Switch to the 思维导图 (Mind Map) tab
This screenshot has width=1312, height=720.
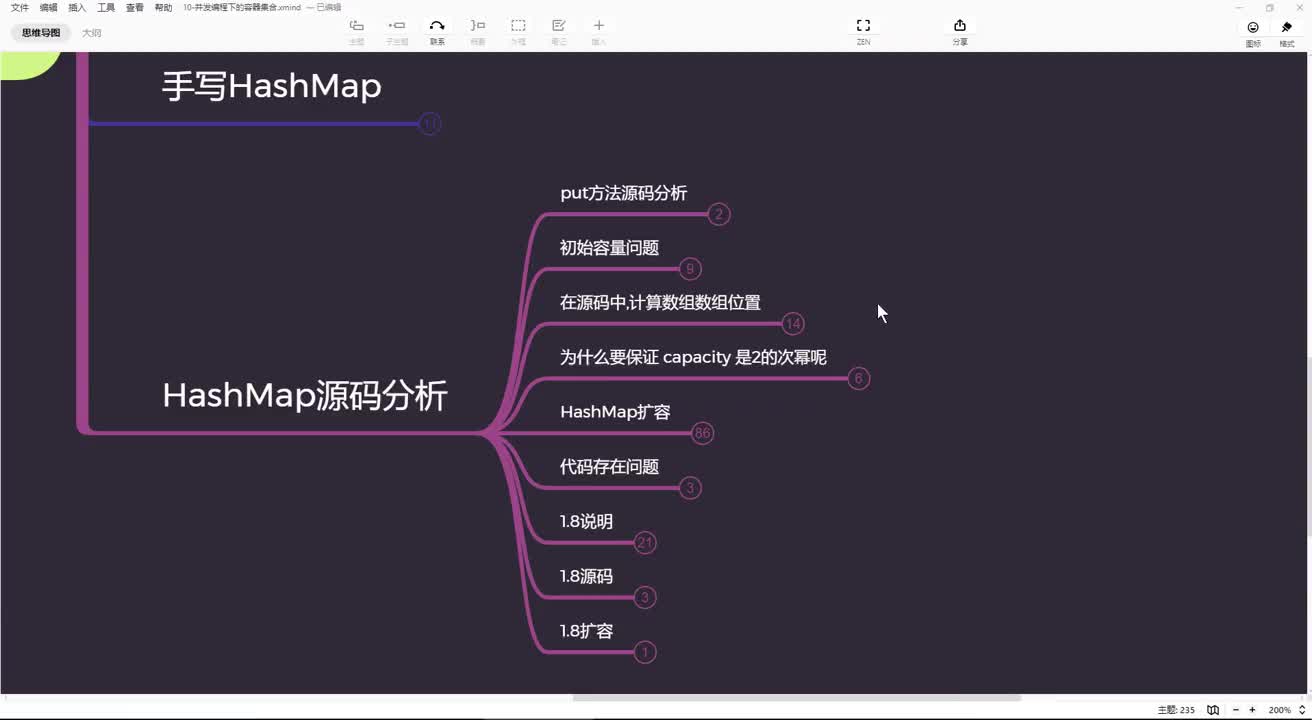pyautogui.click(x=41, y=33)
